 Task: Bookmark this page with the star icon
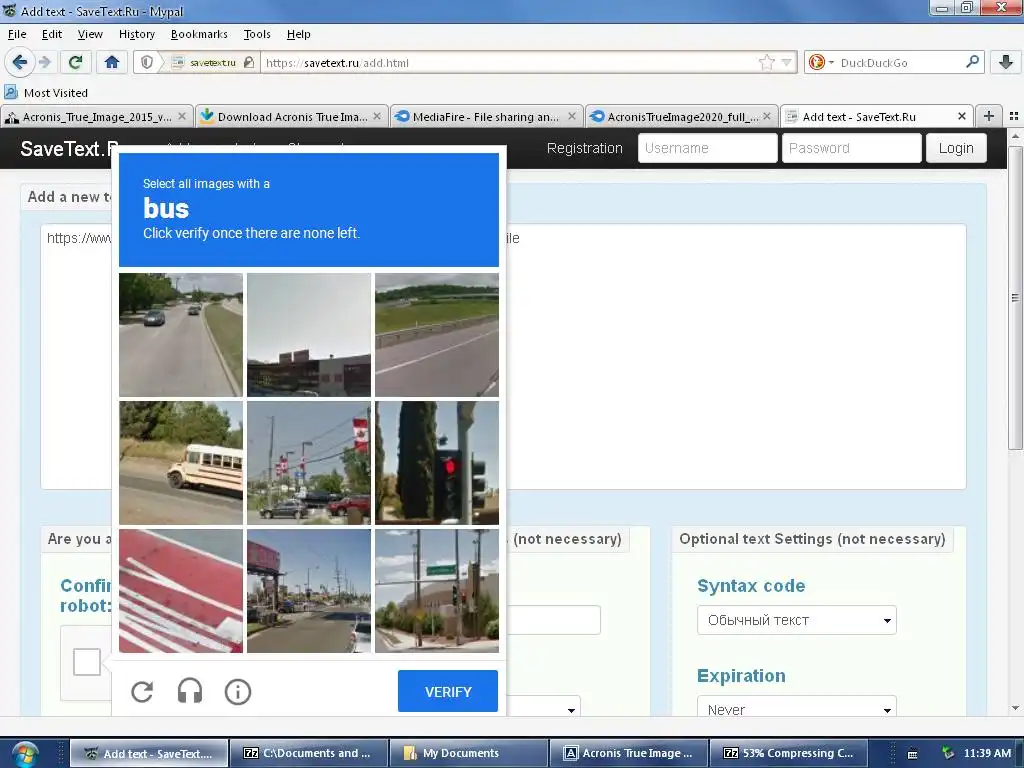click(767, 62)
